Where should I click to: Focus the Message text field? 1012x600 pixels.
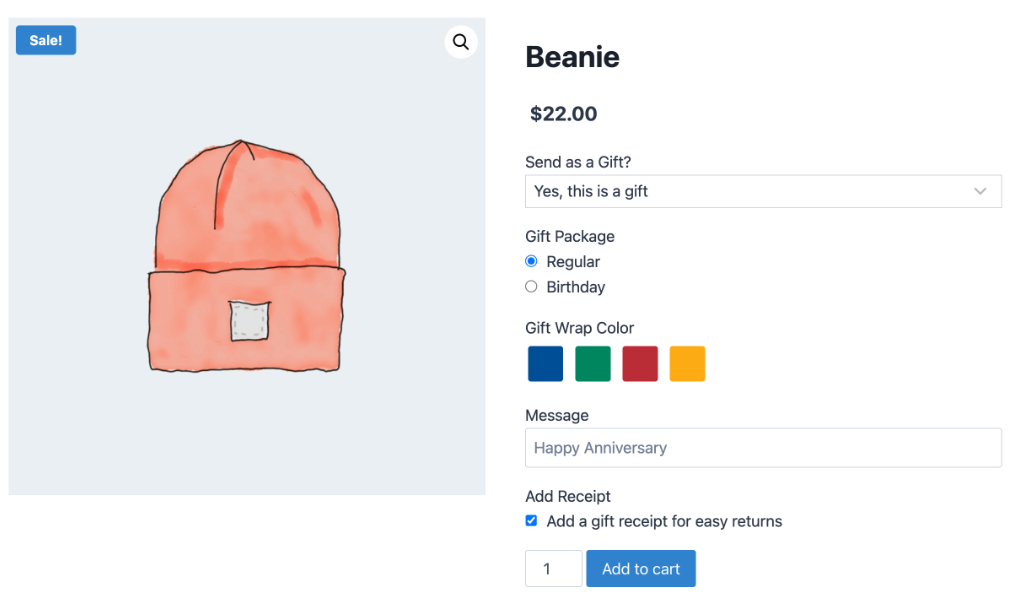[763, 448]
